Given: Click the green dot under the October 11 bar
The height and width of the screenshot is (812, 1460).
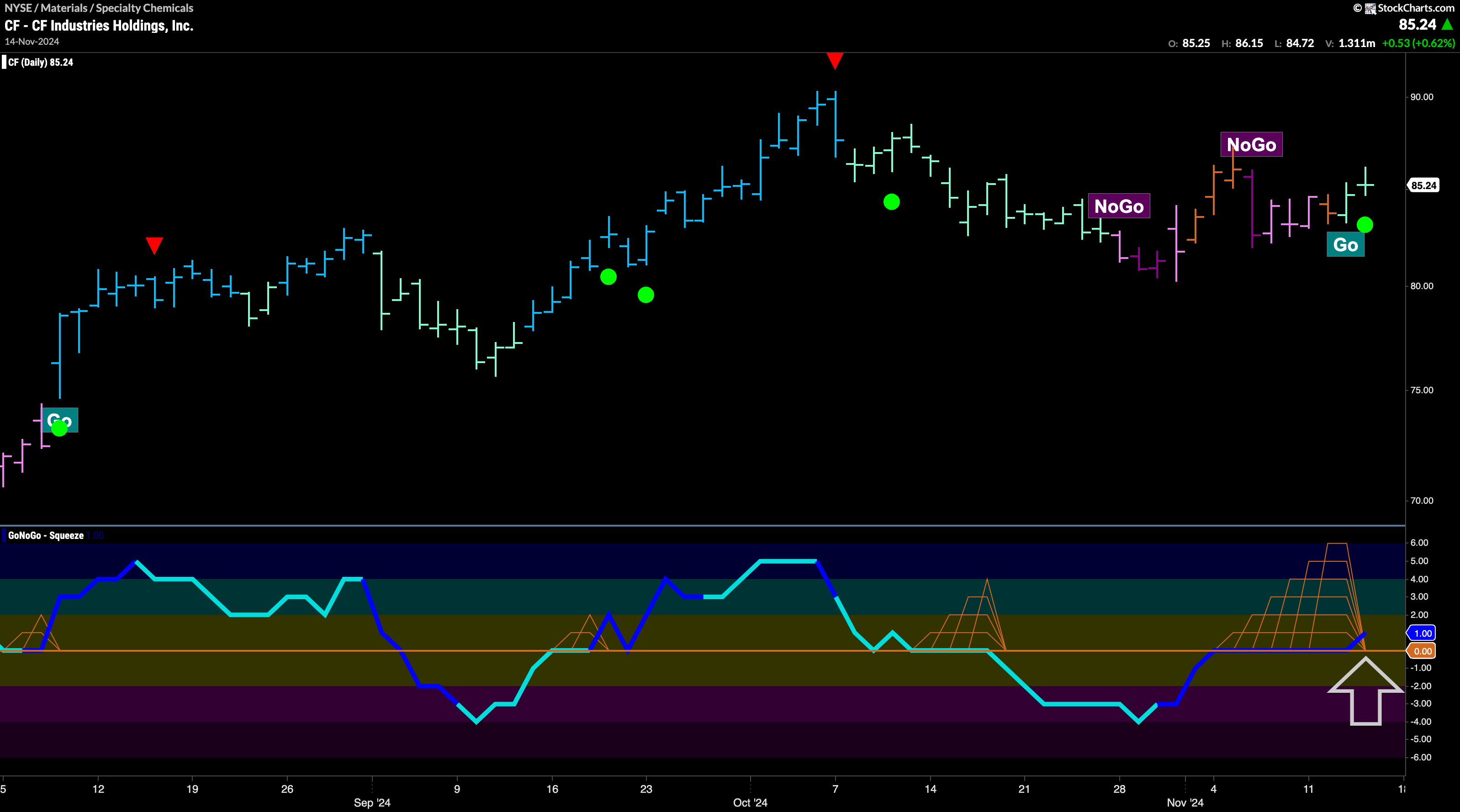Looking at the screenshot, I should [892, 202].
